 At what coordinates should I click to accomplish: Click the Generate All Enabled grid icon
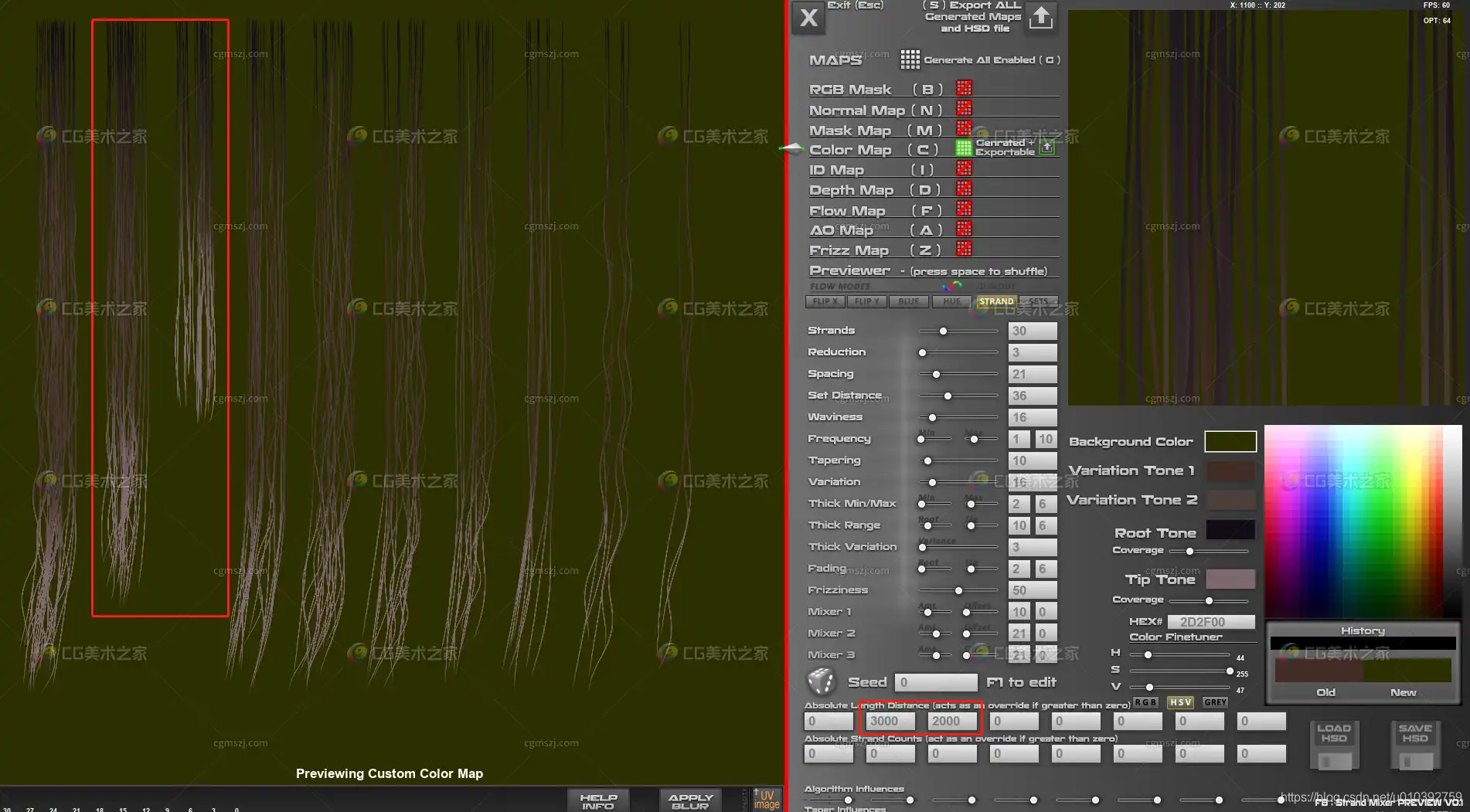[910, 59]
